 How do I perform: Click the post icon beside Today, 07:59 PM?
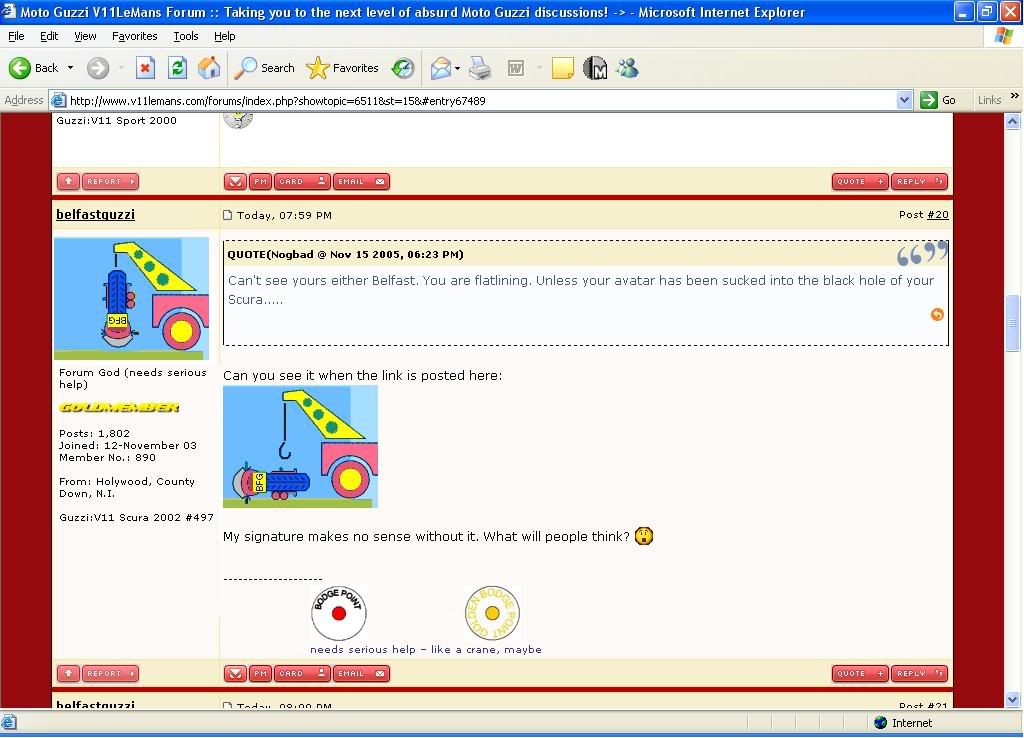tap(227, 215)
